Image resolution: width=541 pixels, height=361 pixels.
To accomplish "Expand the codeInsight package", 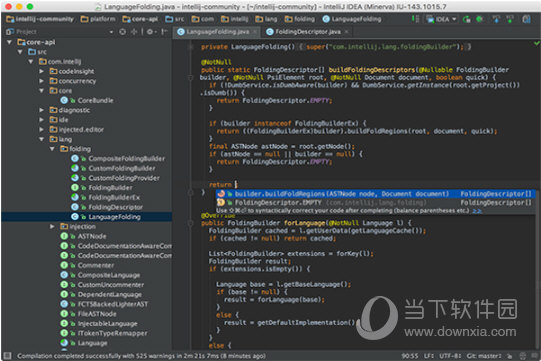I will [42, 71].
